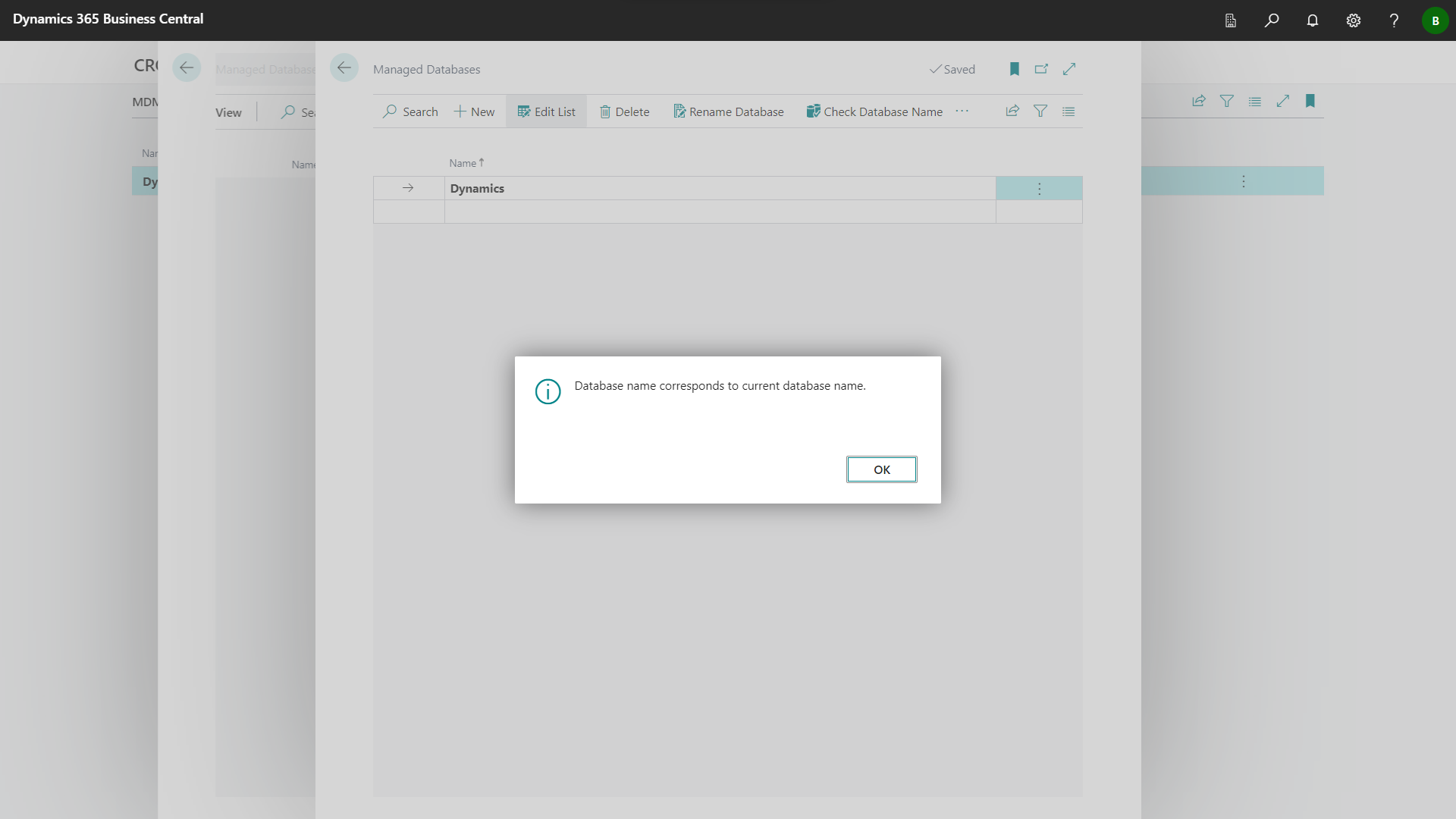The image size is (1456, 819).
Task: Open Help question mark menu
Action: [1394, 20]
